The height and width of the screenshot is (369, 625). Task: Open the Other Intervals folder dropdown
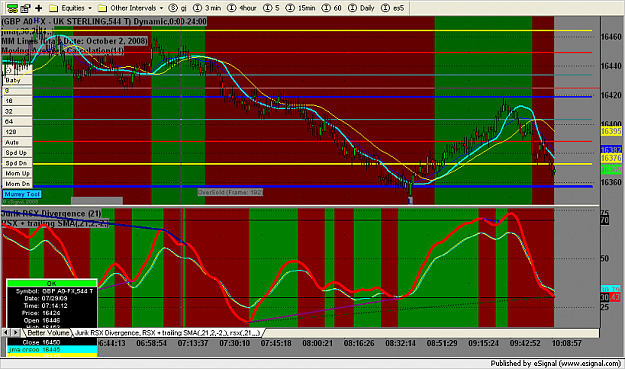coord(131,8)
